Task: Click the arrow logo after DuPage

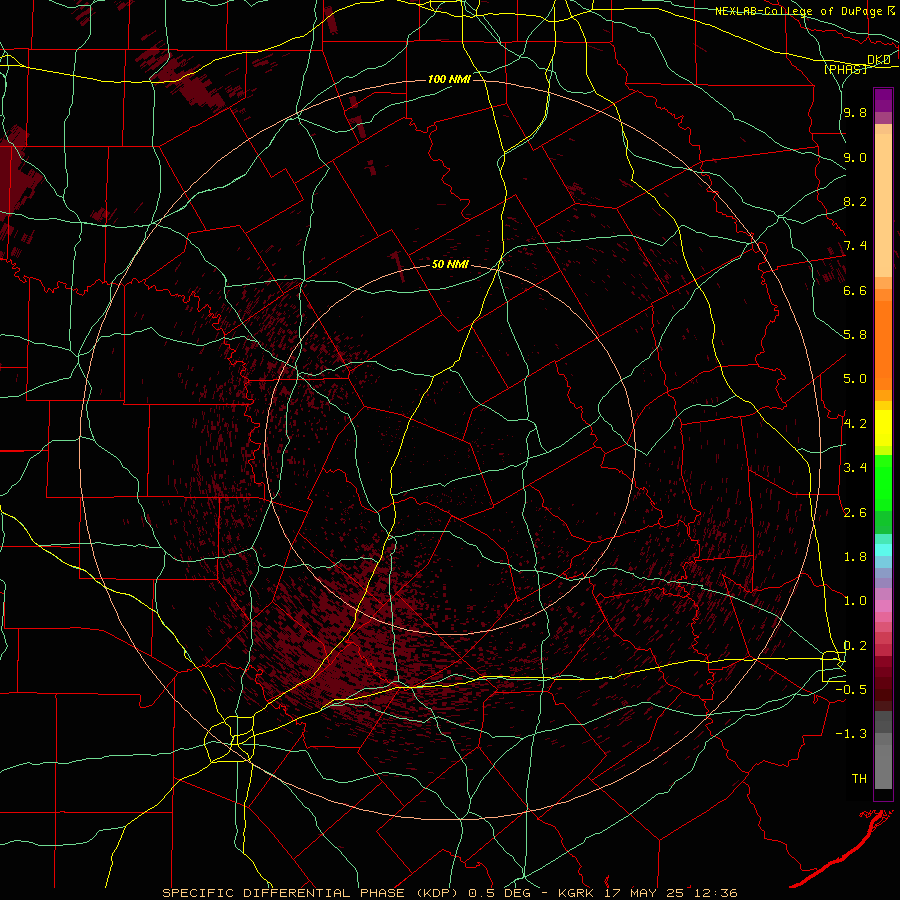Action: point(891,10)
